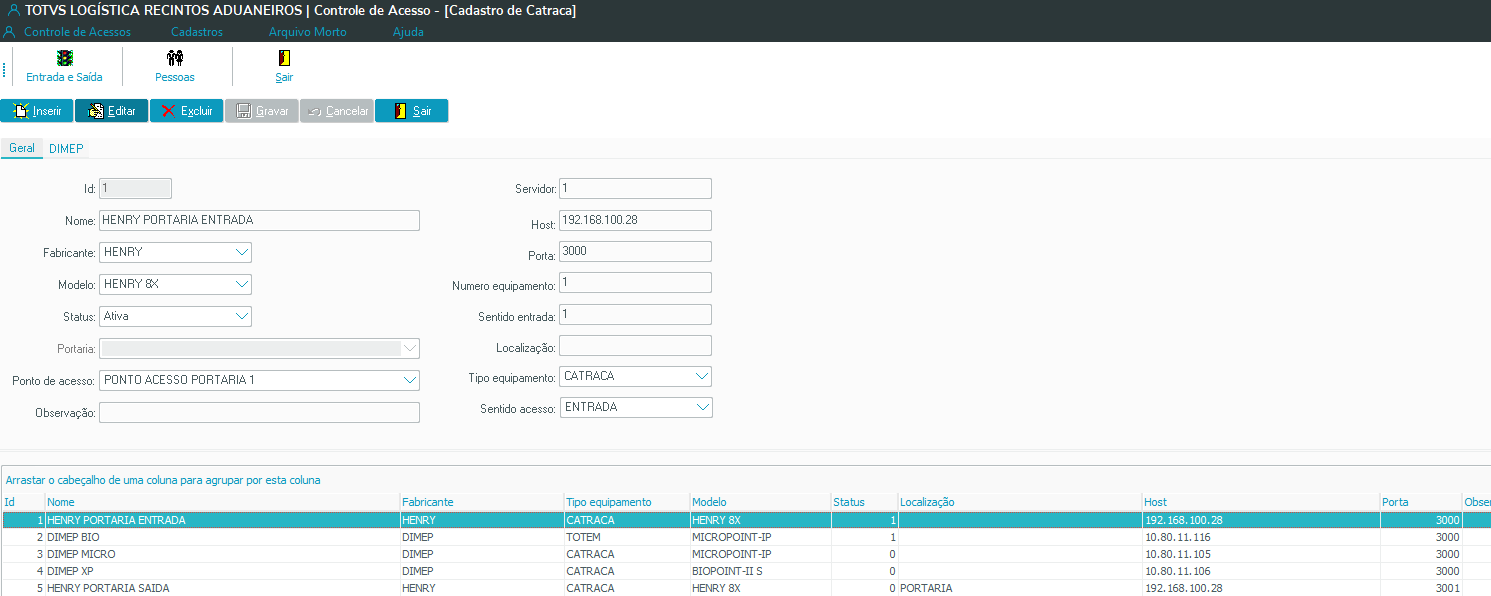Sort by the Porta column header
This screenshot has height=596, width=1491.
pyautogui.click(x=1421, y=502)
